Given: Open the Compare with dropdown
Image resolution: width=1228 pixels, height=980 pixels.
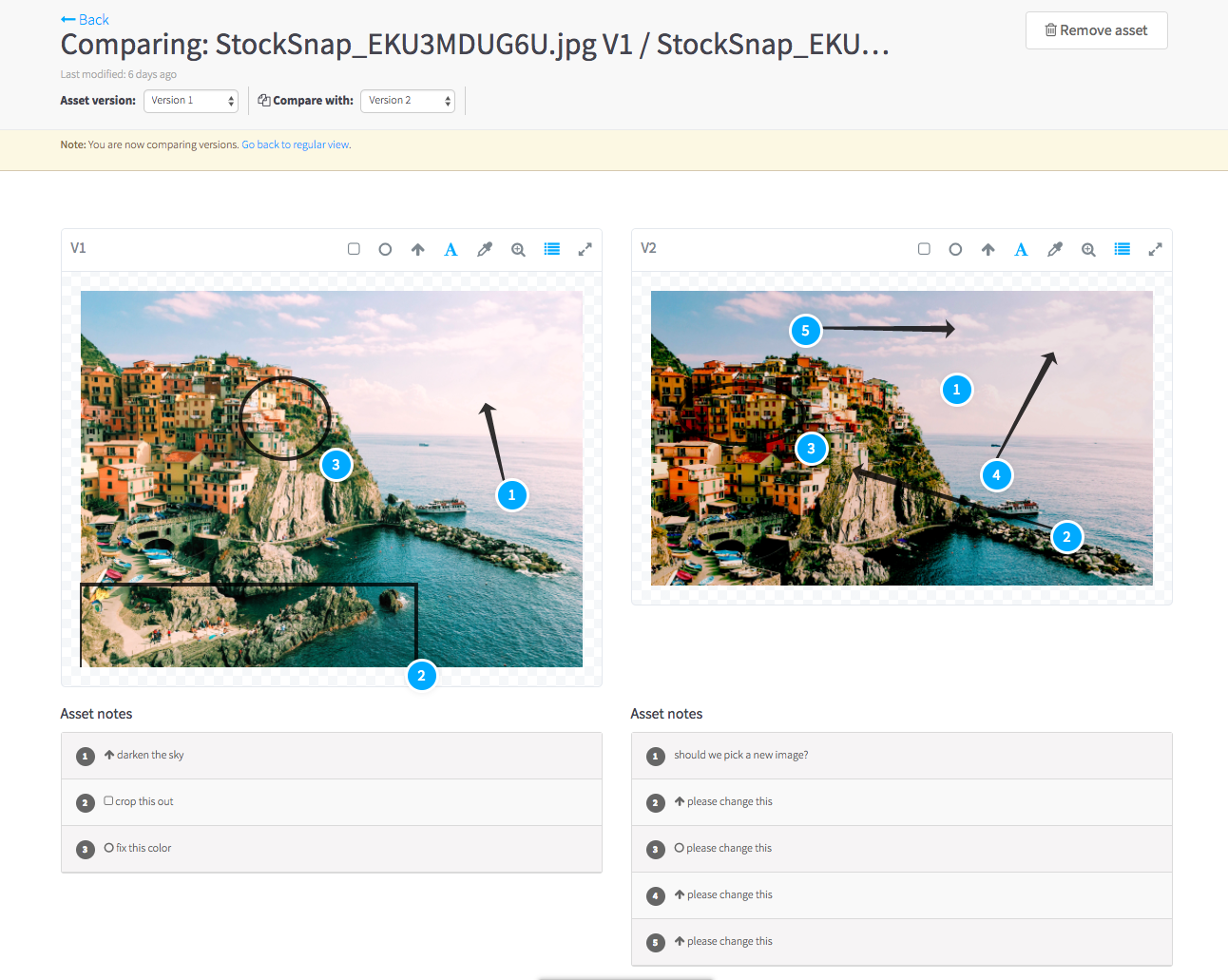Looking at the screenshot, I should coord(408,101).
